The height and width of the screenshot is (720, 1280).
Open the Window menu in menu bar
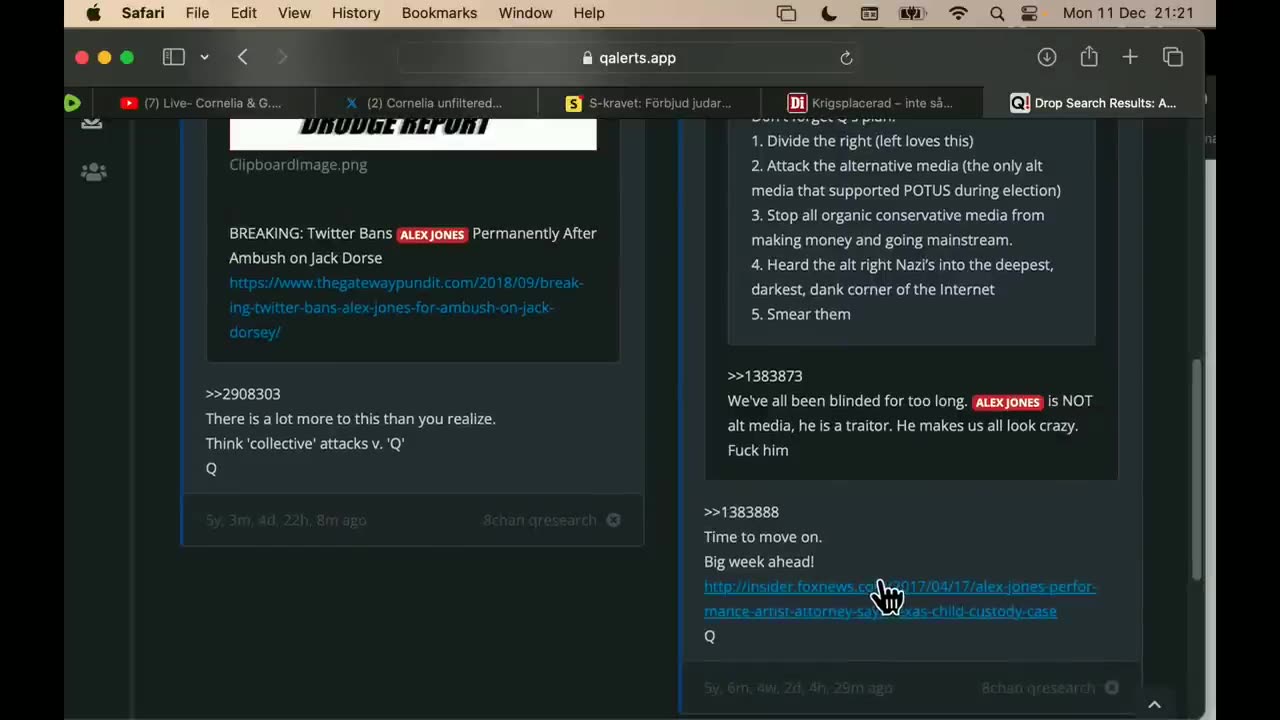click(x=525, y=13)
